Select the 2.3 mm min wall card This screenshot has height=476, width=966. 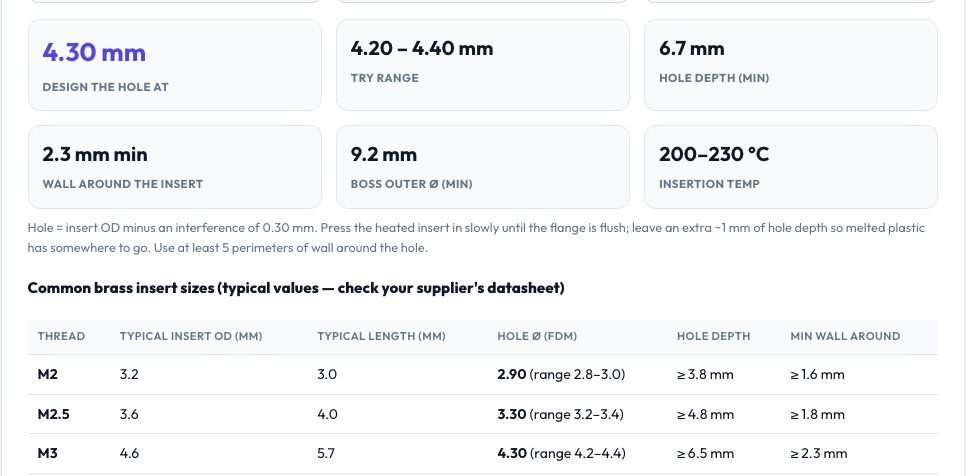[x=175, y=167]
